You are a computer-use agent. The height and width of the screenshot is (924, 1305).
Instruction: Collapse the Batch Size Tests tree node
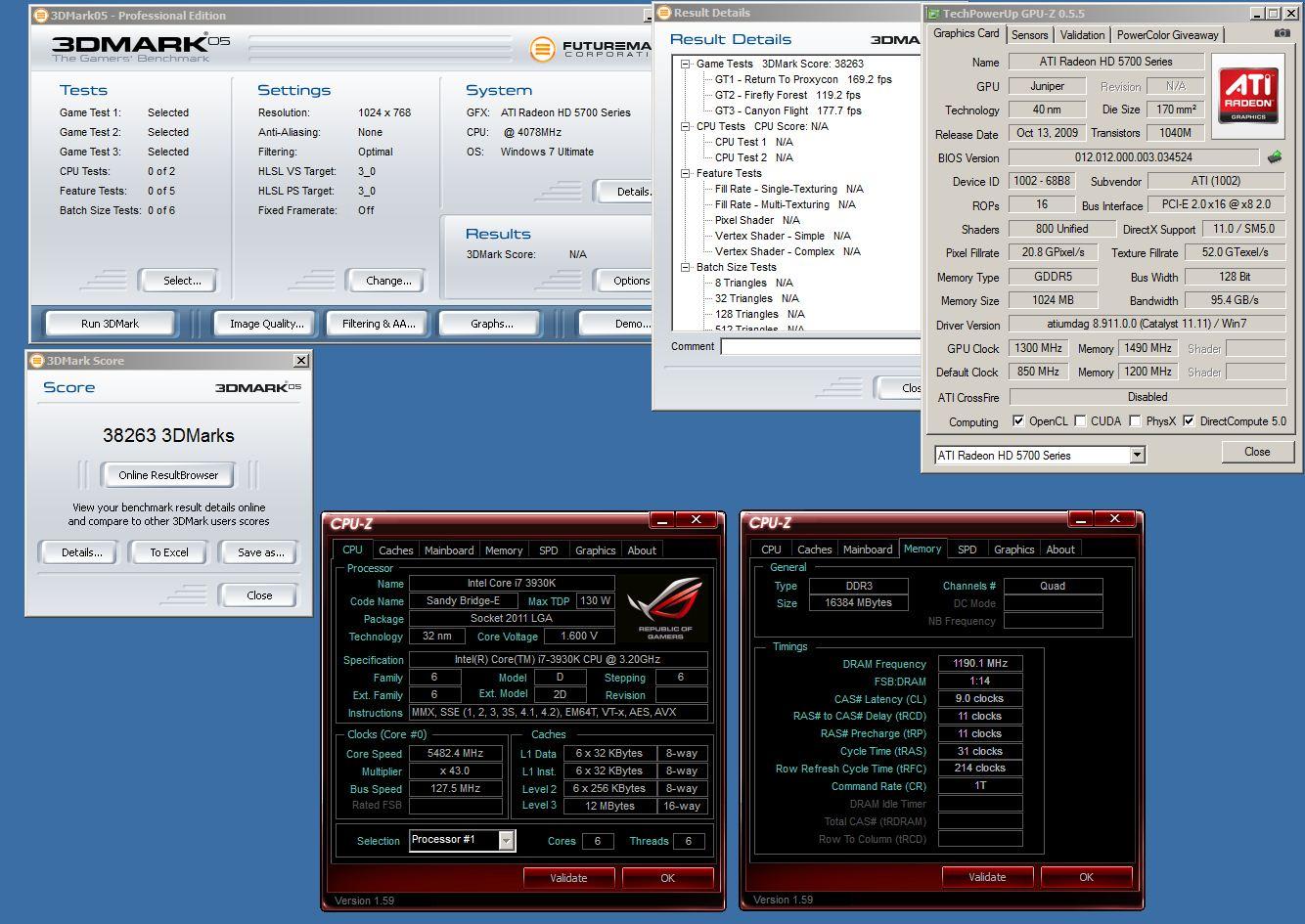(686, 267)
